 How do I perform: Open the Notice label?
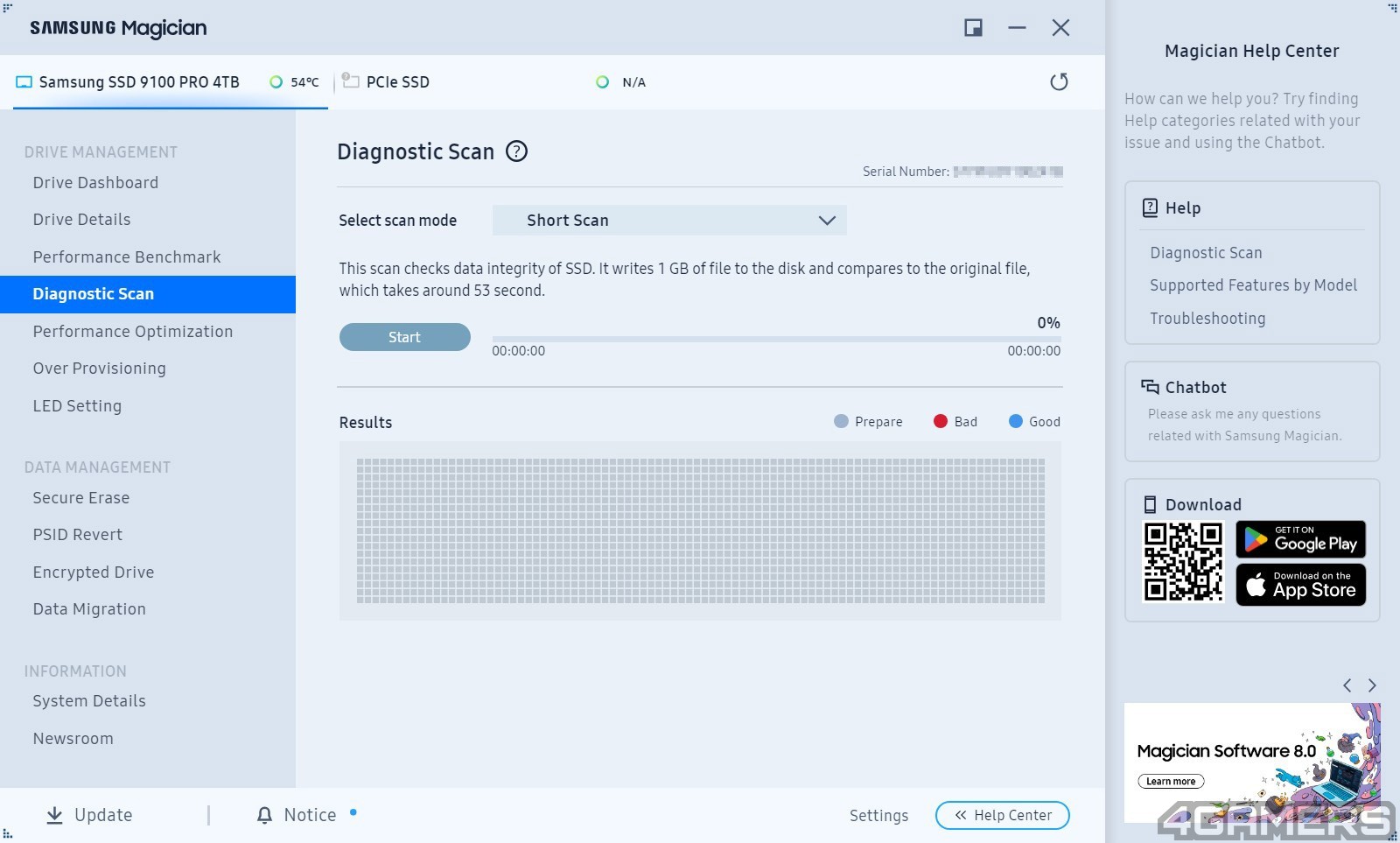click(x=310, y=815)
